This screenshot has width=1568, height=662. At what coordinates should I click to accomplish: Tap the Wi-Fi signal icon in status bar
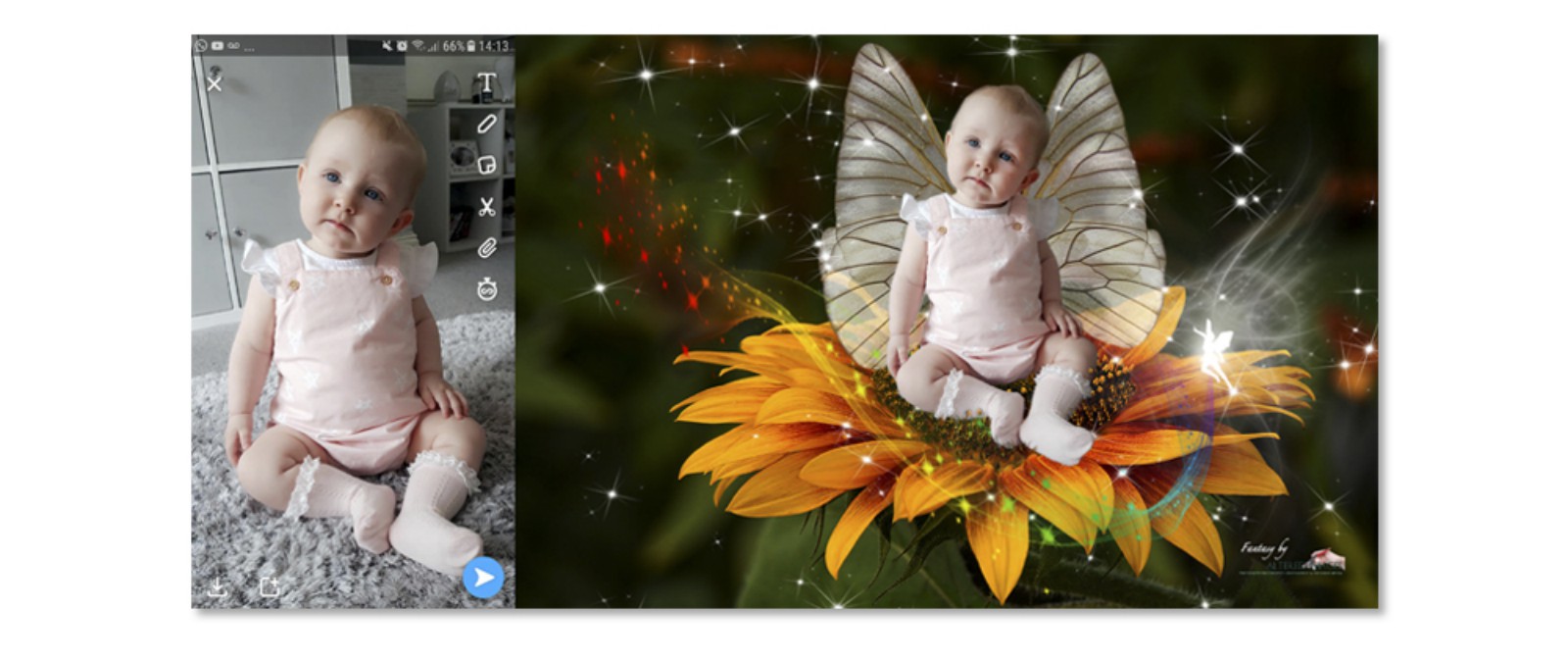418,46
